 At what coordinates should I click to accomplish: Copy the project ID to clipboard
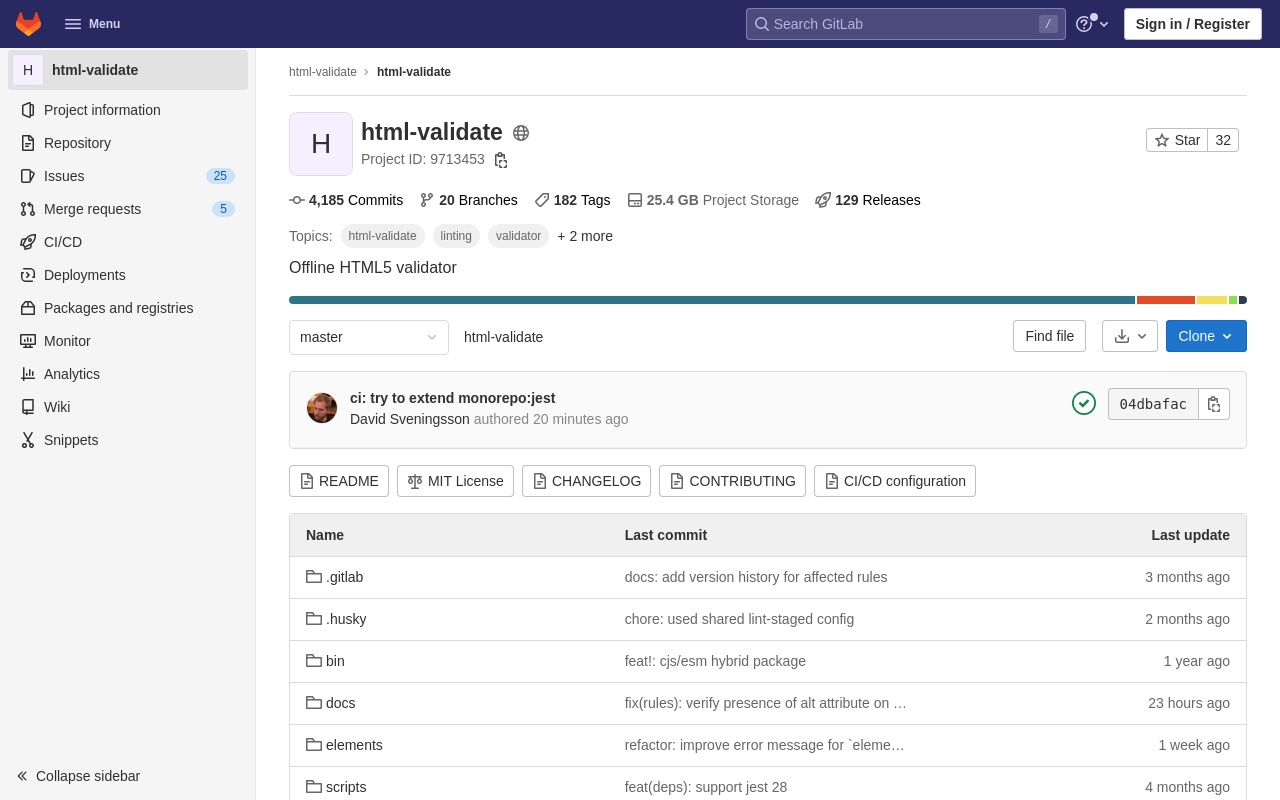tap(501, 160)
